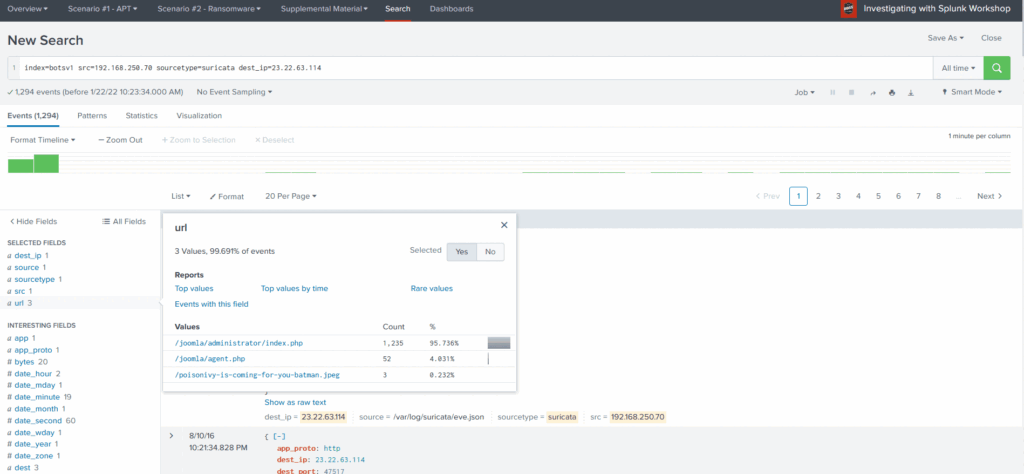Open No Event Sampling dropdown
This screenshot has width=1024, height=474.
[234, 92]
